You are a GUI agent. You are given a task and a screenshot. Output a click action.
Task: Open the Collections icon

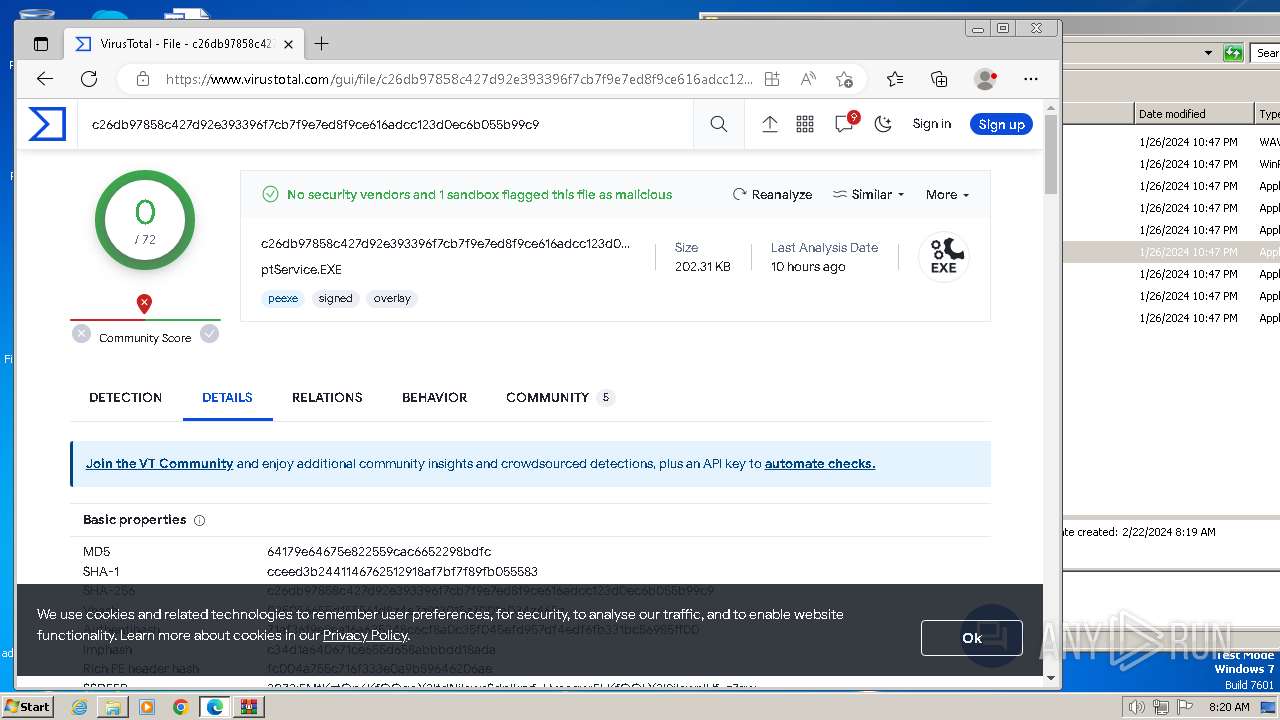pos(939,79)
